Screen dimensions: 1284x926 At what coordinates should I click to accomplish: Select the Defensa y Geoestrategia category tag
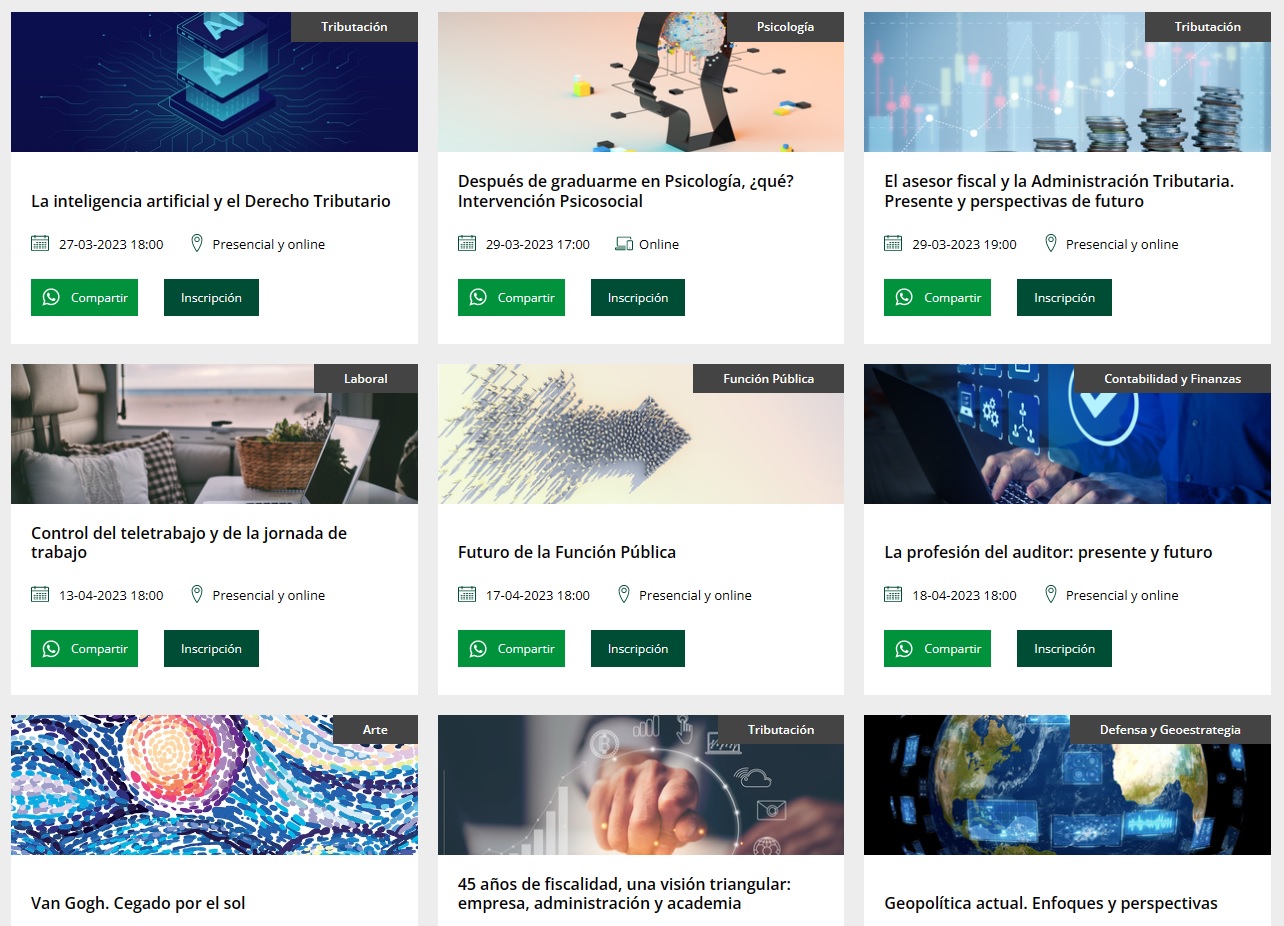(x=1170, y=730)
